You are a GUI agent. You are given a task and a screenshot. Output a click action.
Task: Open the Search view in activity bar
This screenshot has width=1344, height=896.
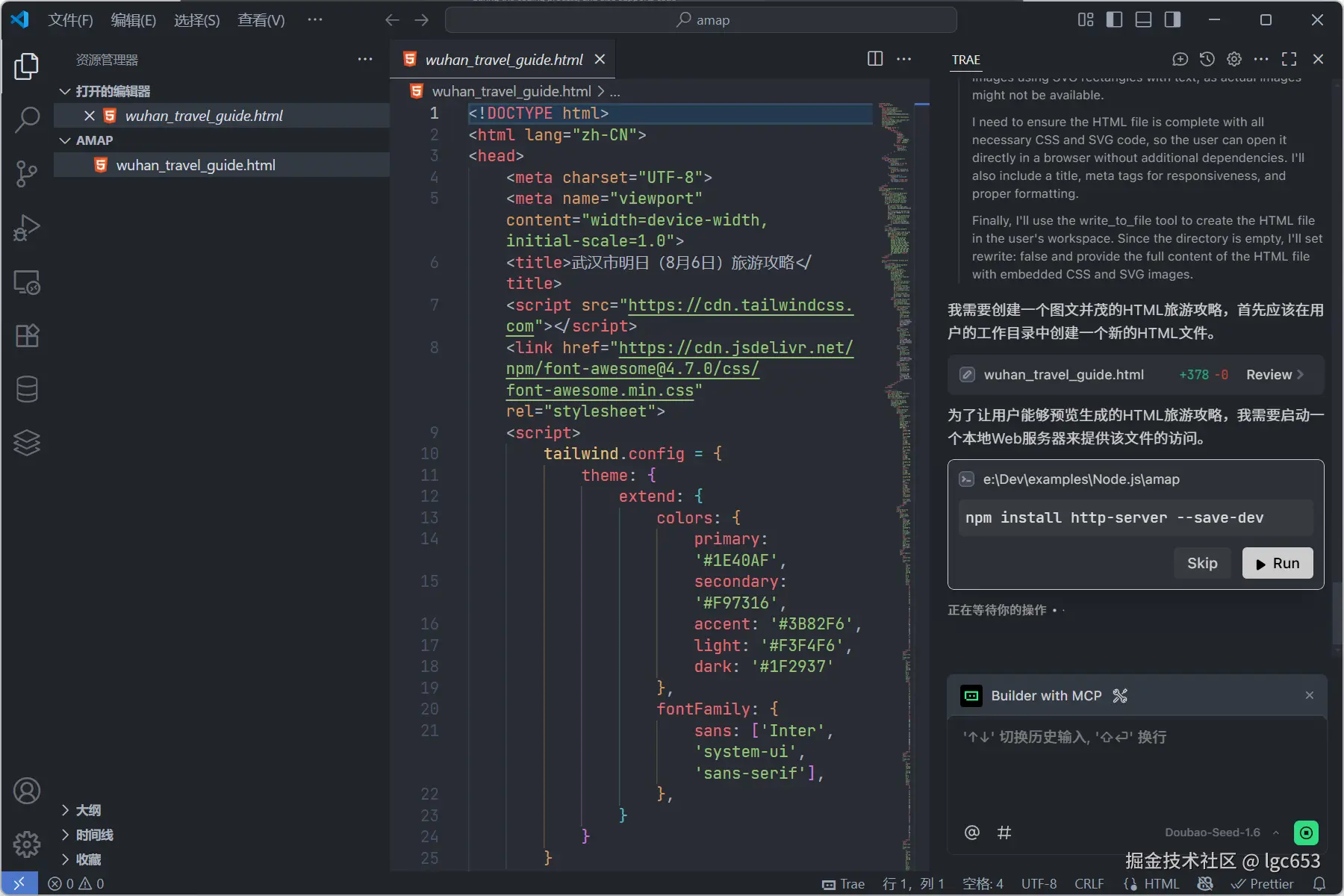(x=27, y=119)
